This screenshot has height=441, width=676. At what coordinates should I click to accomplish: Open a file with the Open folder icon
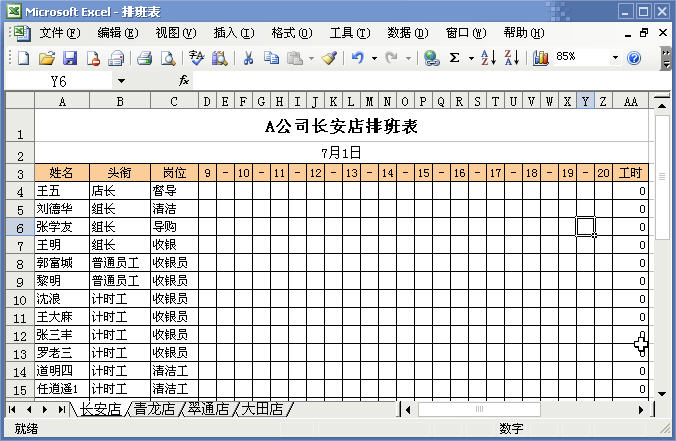click(x=47, y=58)
